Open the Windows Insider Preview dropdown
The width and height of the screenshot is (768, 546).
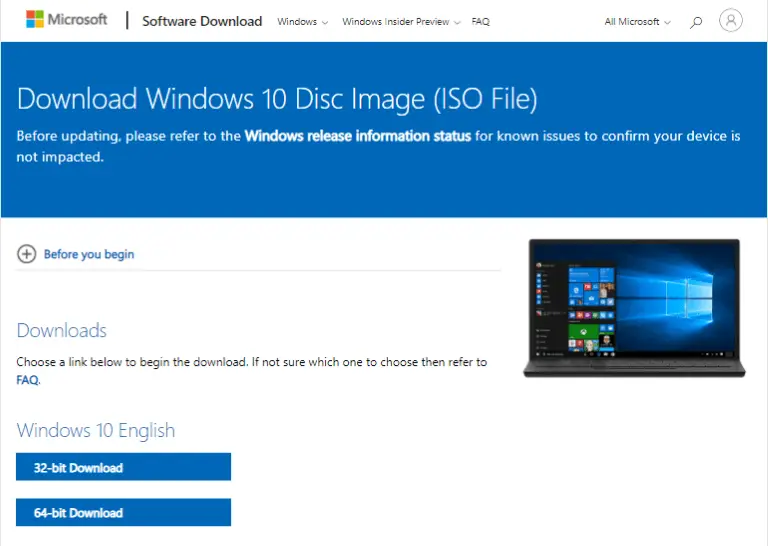[x=401, y=22]
